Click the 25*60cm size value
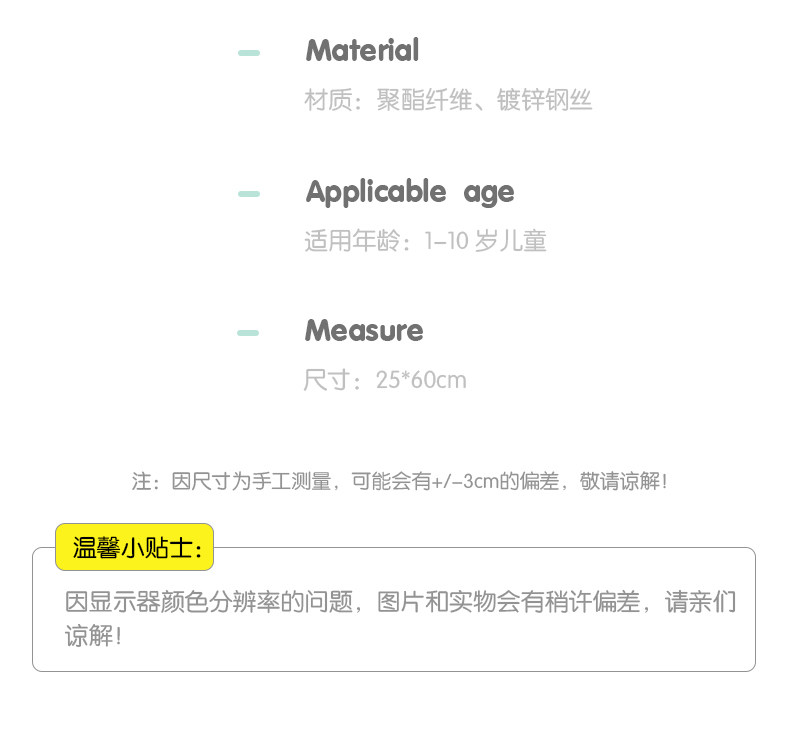The width and height of the screenshot is (790, 753). [421, 381]
